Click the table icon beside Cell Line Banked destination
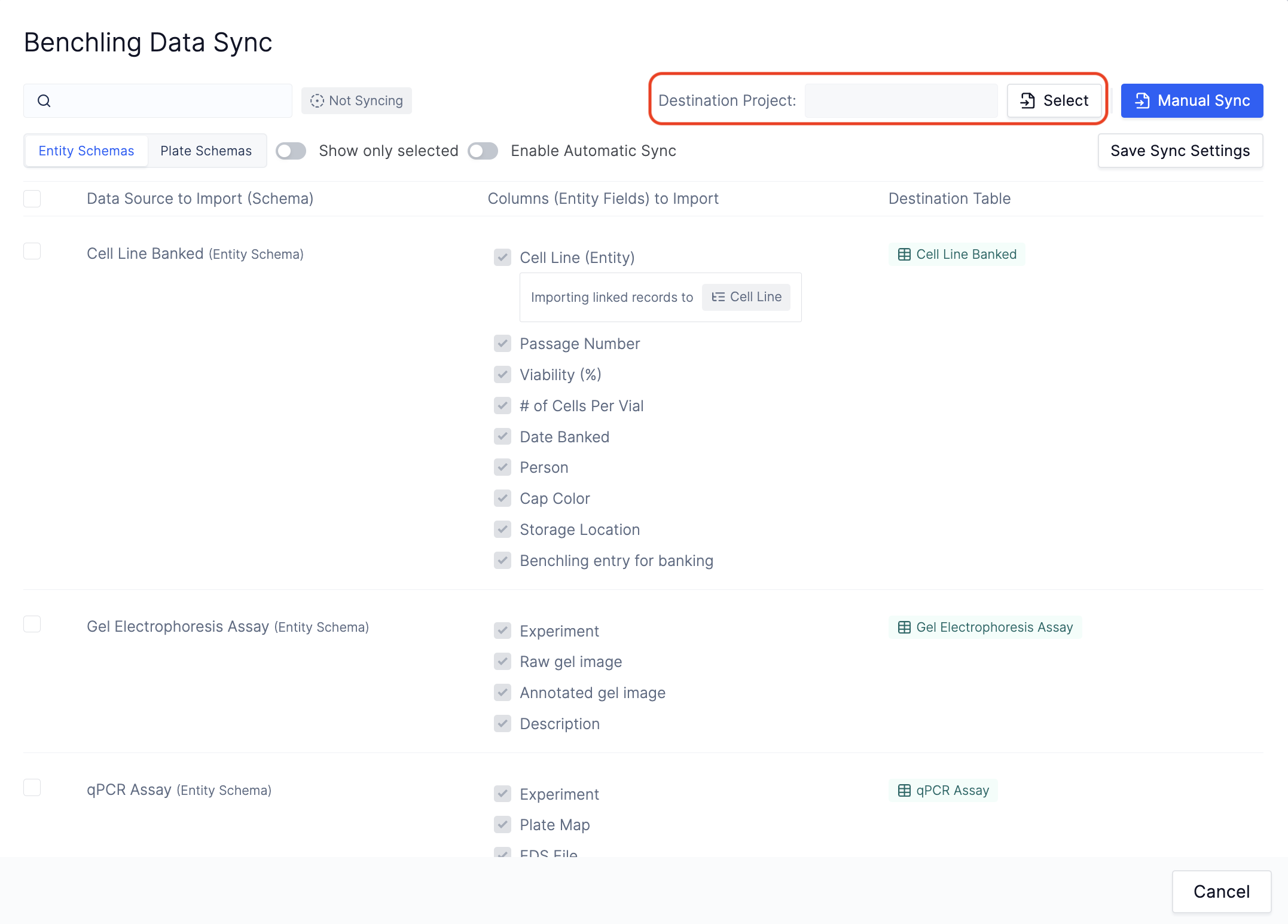Screen dimensions: 1288x924 [904, 254]
